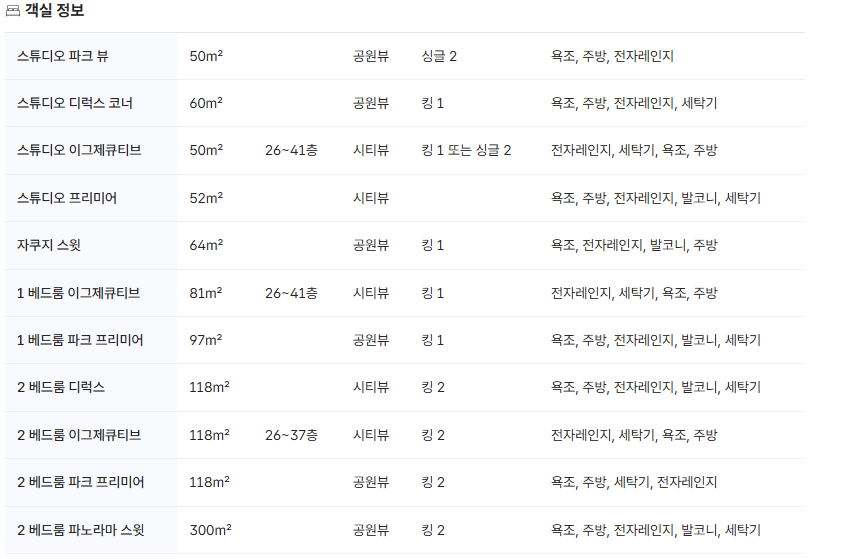This screenshot has width=861, height=559.
Task: Select the 스튜디오 디럭스 코너 room name
Action: click(75, 103)
